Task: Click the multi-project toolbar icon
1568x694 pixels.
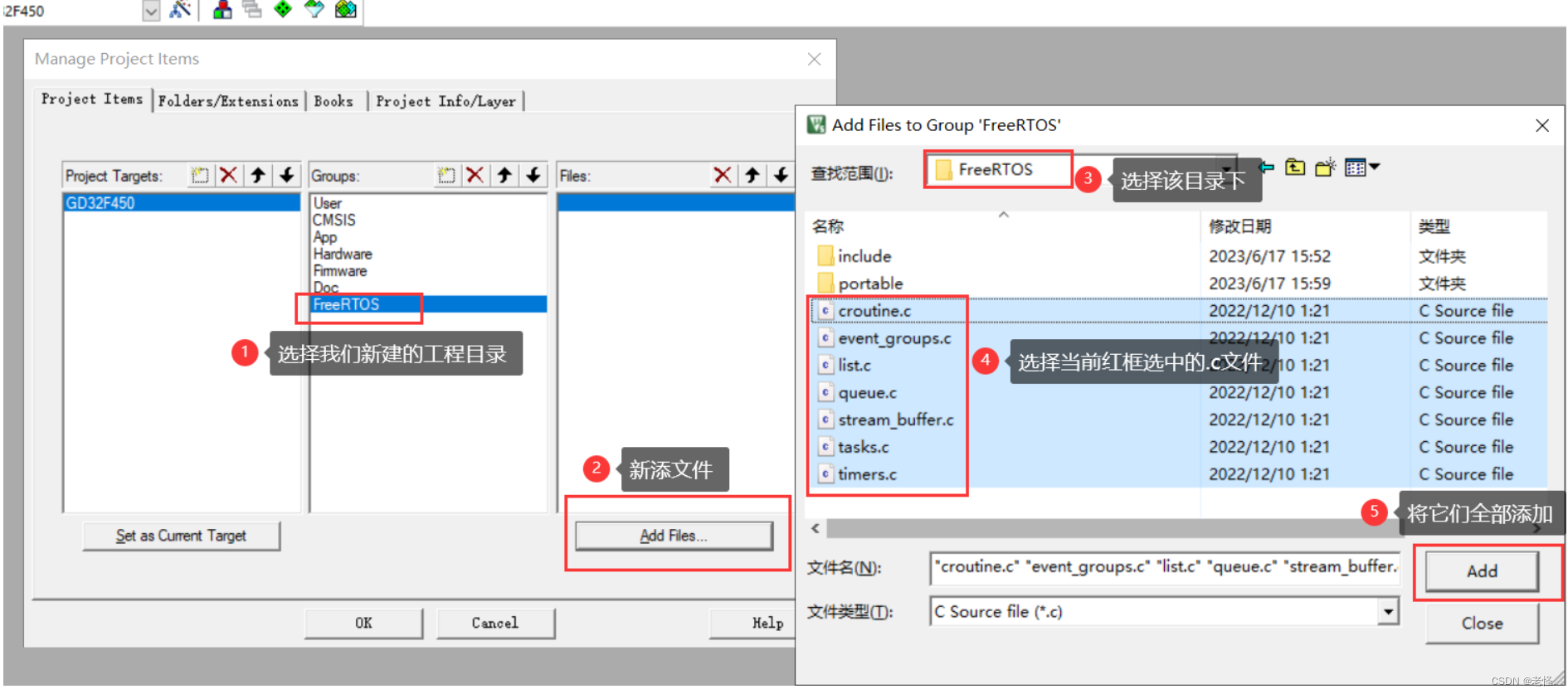Action: (x=252, y=10)
